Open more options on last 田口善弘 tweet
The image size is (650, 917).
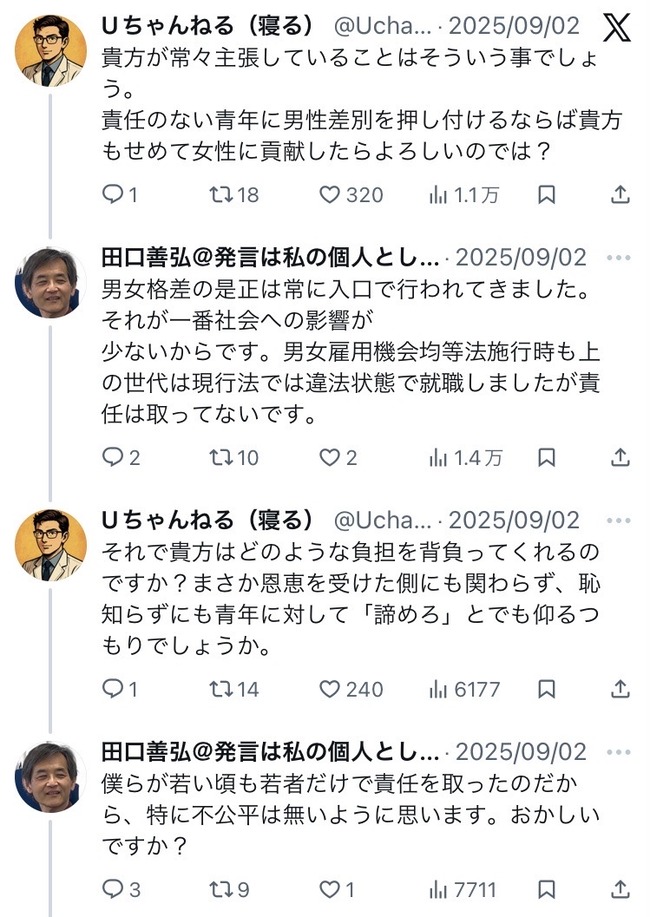(620, 750)
